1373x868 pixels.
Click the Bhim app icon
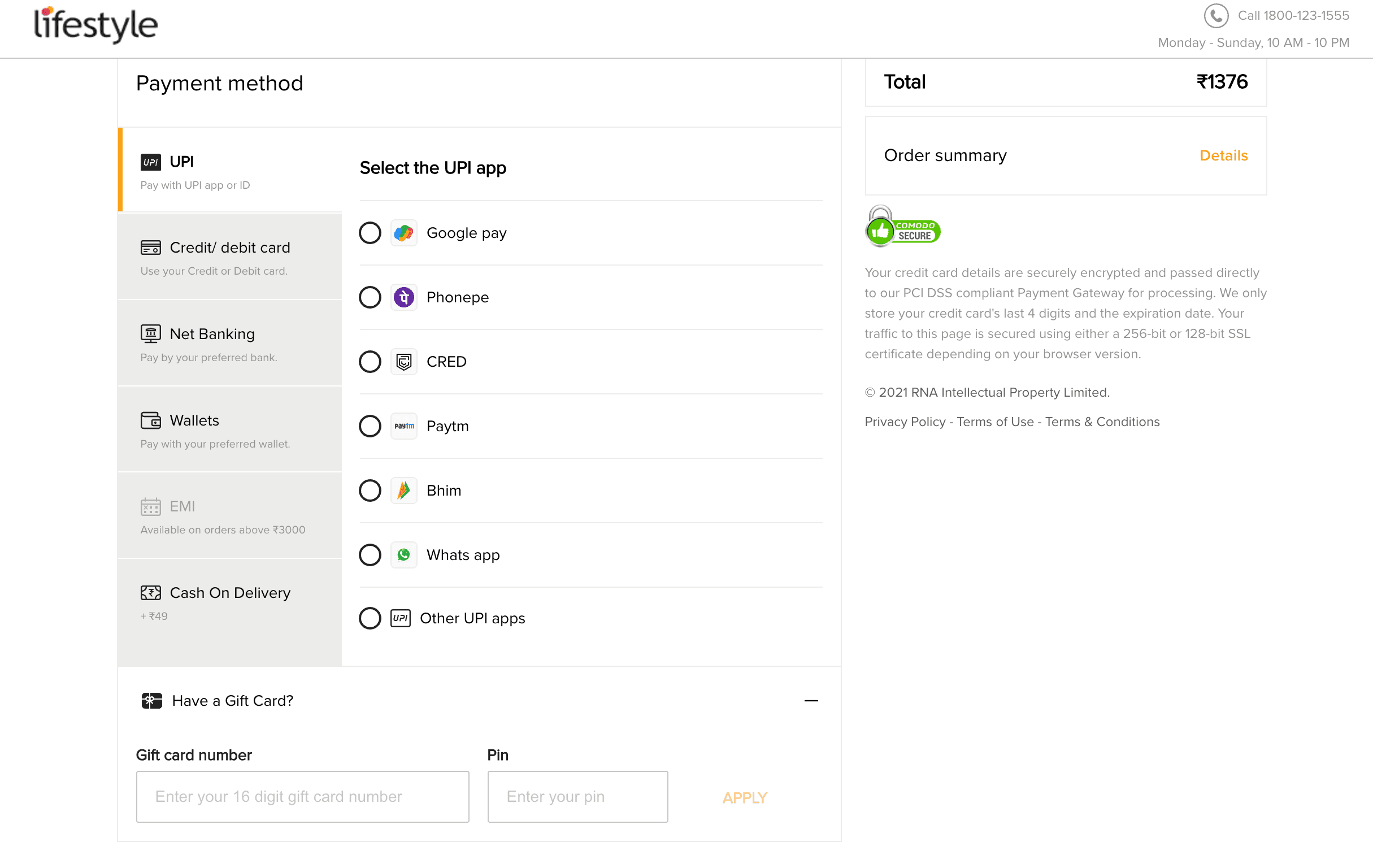point(403,491)
